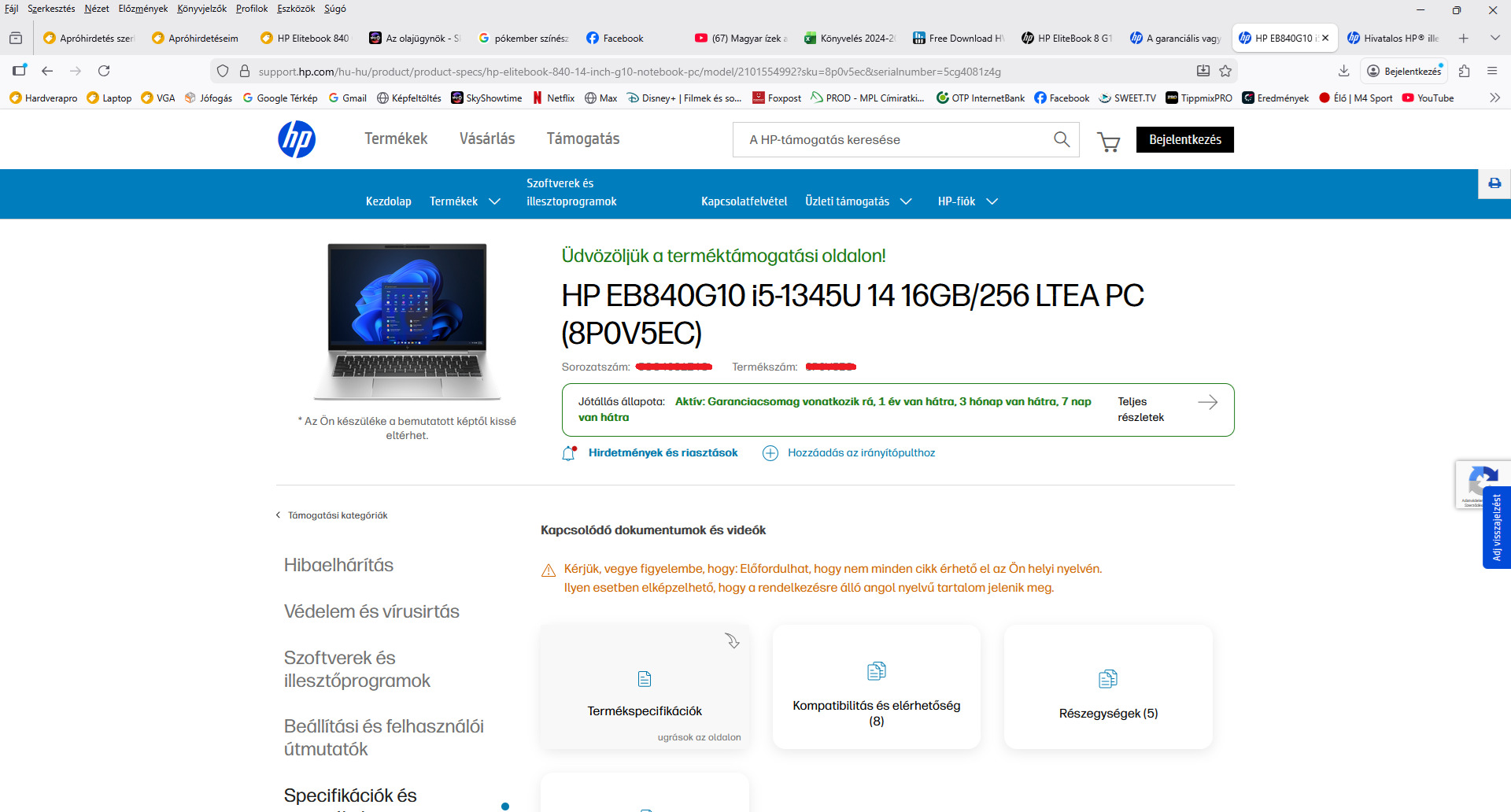Open the list all tabs dropdown
Viewport: 1511px width, 812px height.
[1494, 38]
